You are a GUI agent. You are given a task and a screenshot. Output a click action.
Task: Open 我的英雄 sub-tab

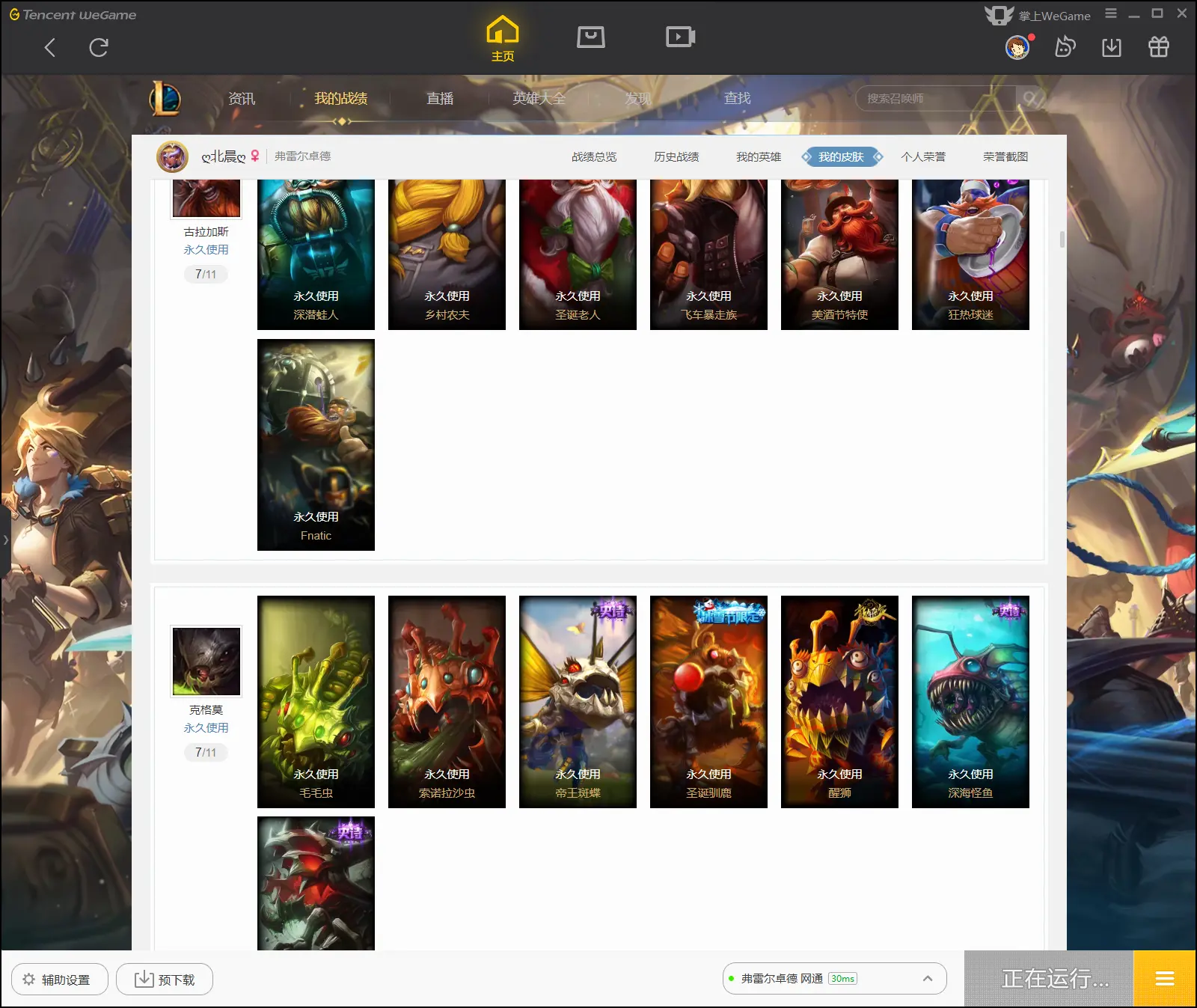[x=759, y=156]
